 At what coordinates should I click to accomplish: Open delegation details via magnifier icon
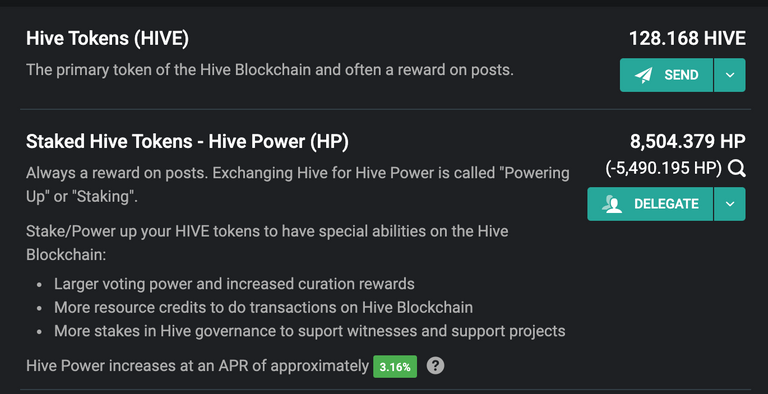737,169
